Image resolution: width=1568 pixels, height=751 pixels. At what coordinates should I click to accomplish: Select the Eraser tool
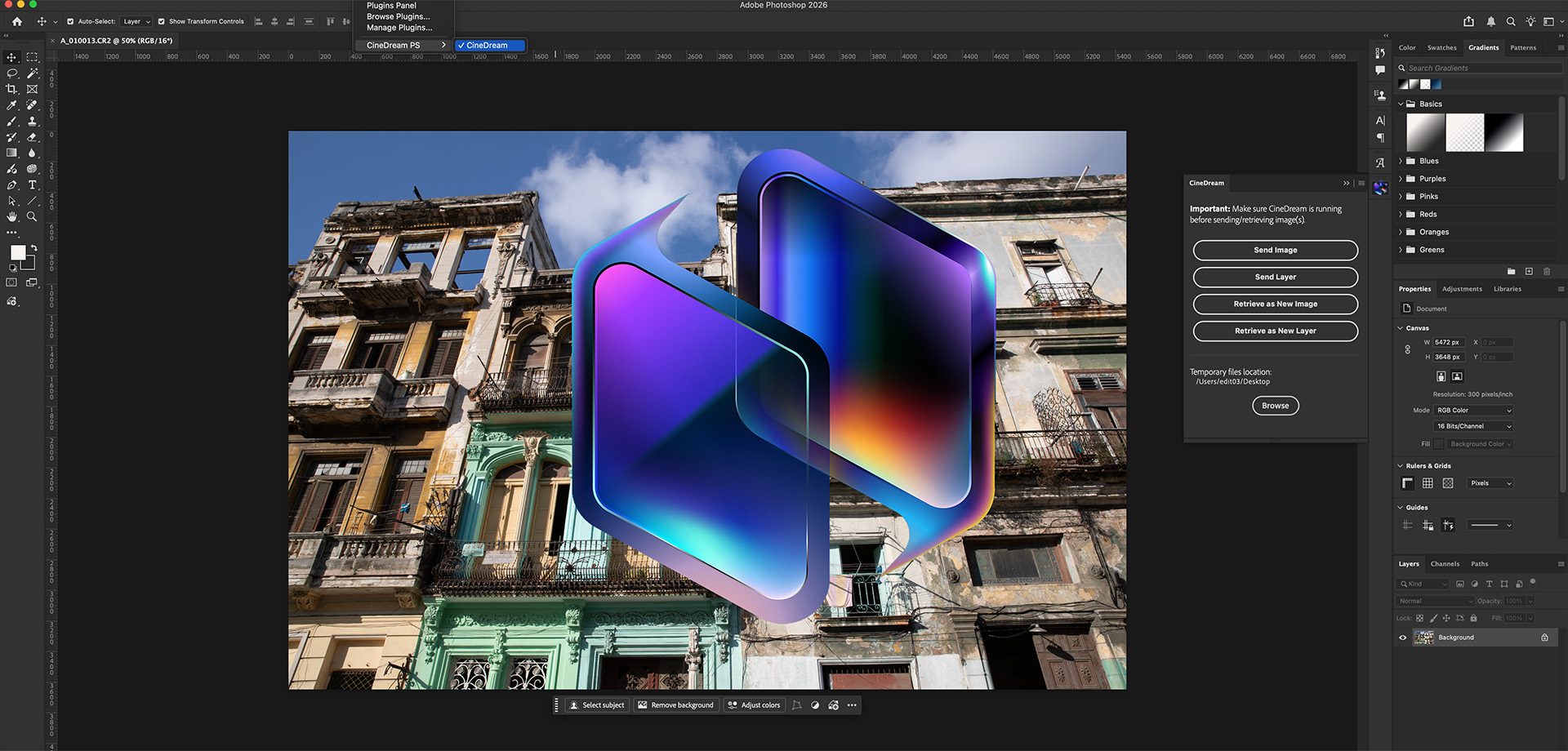(x=32, y=137)
